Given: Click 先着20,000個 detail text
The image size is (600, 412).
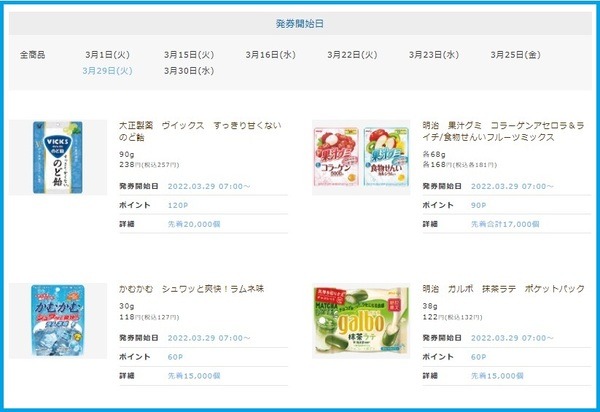Looking at the screenshot, I should coord(194,224).
